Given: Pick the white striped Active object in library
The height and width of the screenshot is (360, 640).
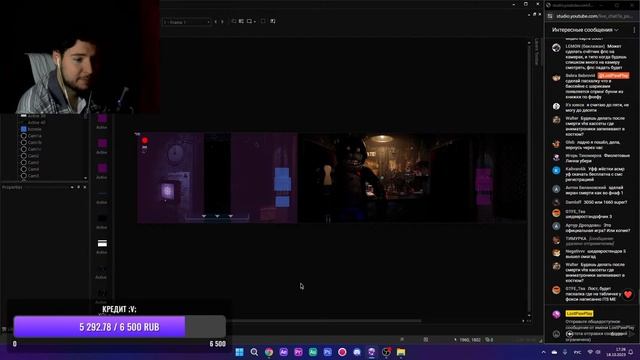Looking at the screenshot, I should 102,244.
